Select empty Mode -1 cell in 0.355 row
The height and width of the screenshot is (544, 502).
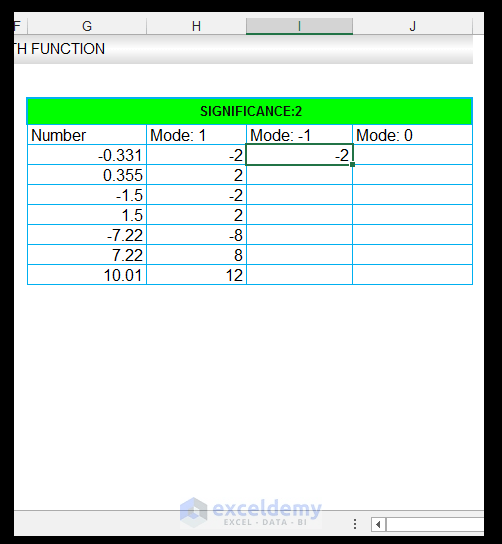(299, 175)
